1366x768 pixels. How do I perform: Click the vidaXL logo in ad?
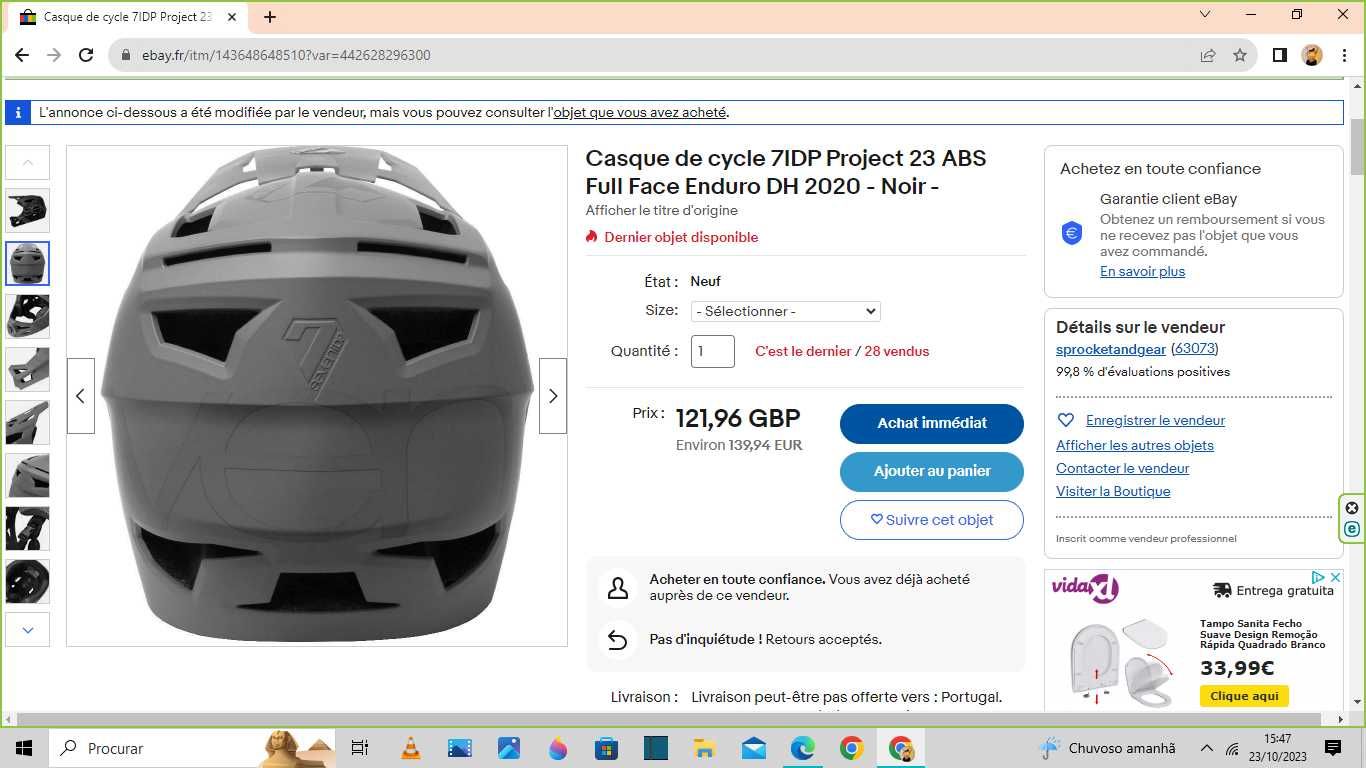(x=1084, y=588)
